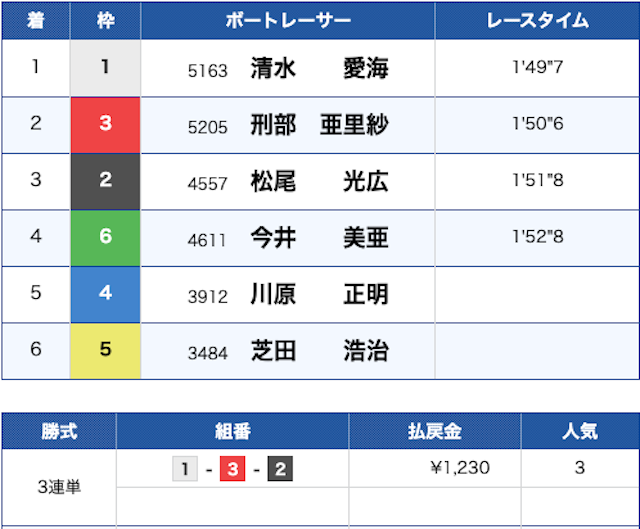Open racer 清水 愛海 profile
This screenshot has height=529, width=640.
click(318, 69)
